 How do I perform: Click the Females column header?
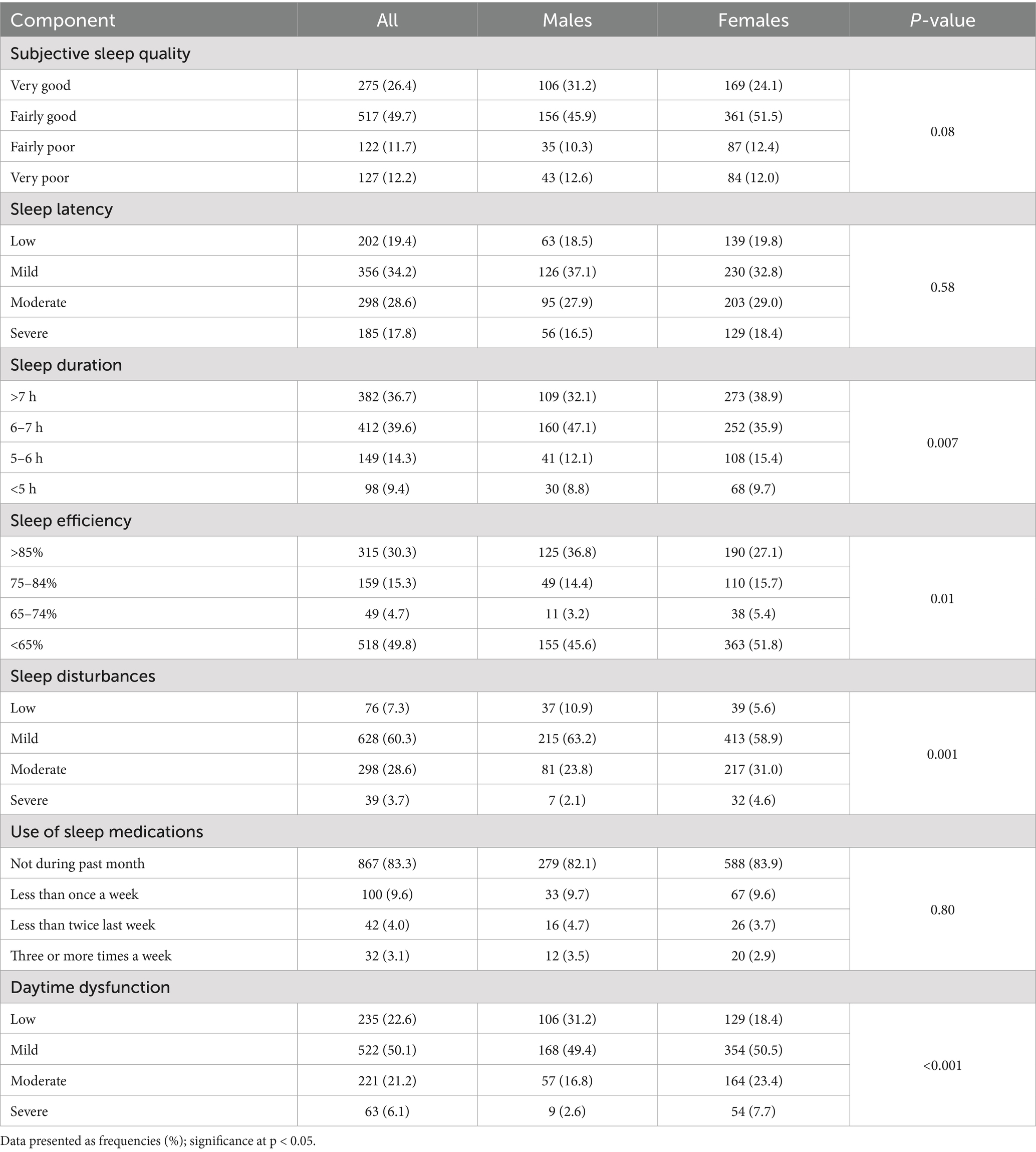tap(753, 20)
